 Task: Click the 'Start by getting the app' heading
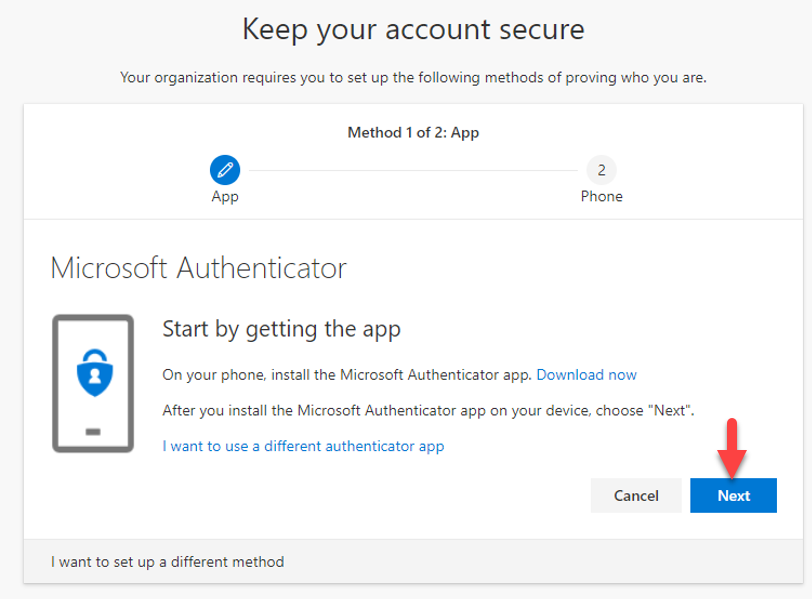[x=281, y=329]
